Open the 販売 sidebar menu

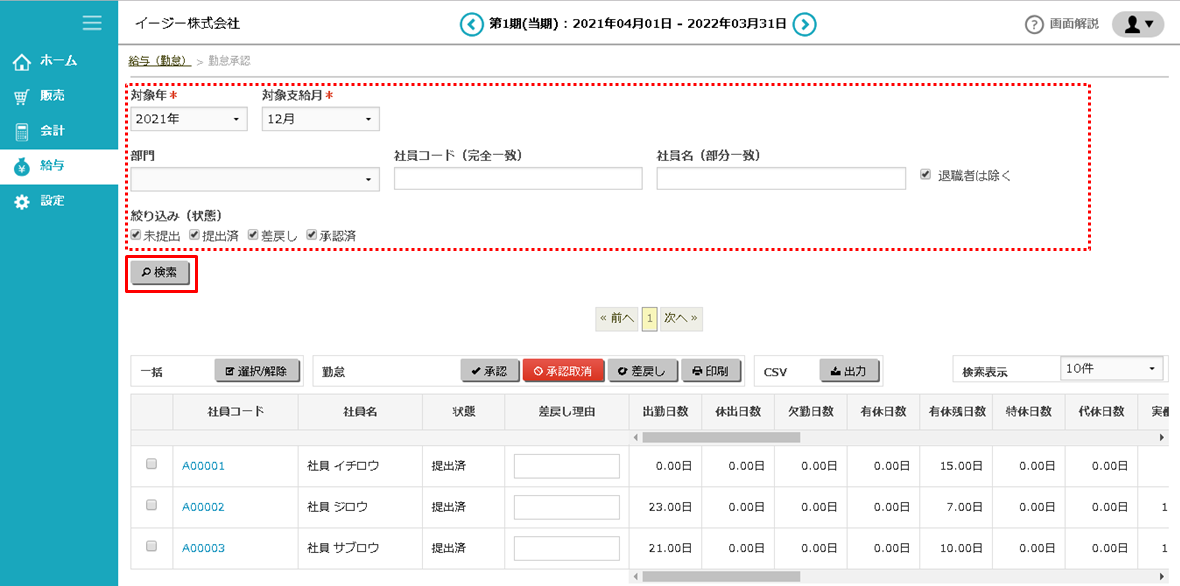(x=52, y=96)
